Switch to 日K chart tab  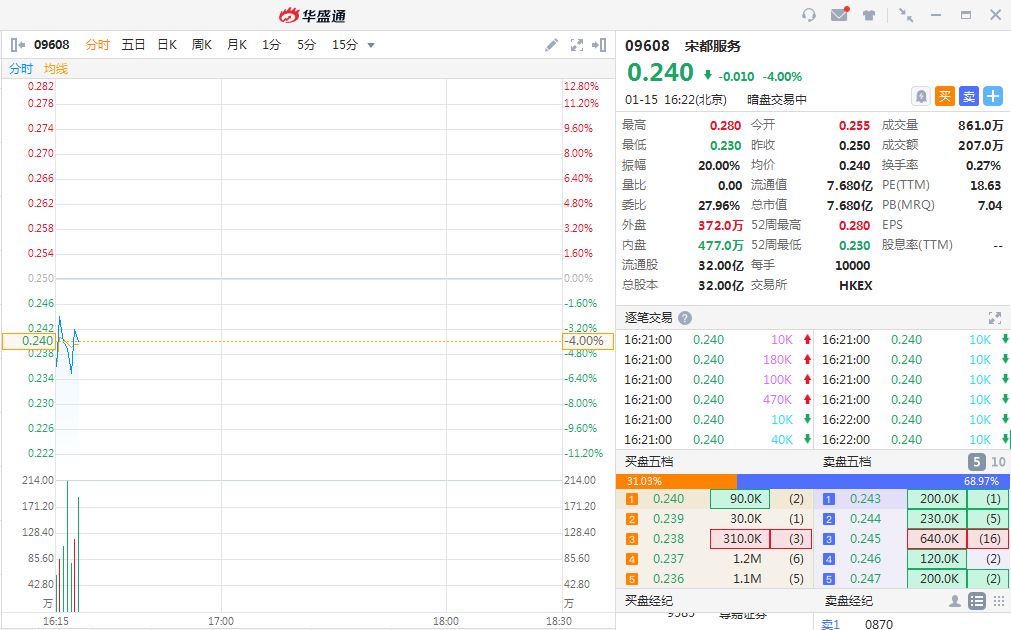(167, 45)
